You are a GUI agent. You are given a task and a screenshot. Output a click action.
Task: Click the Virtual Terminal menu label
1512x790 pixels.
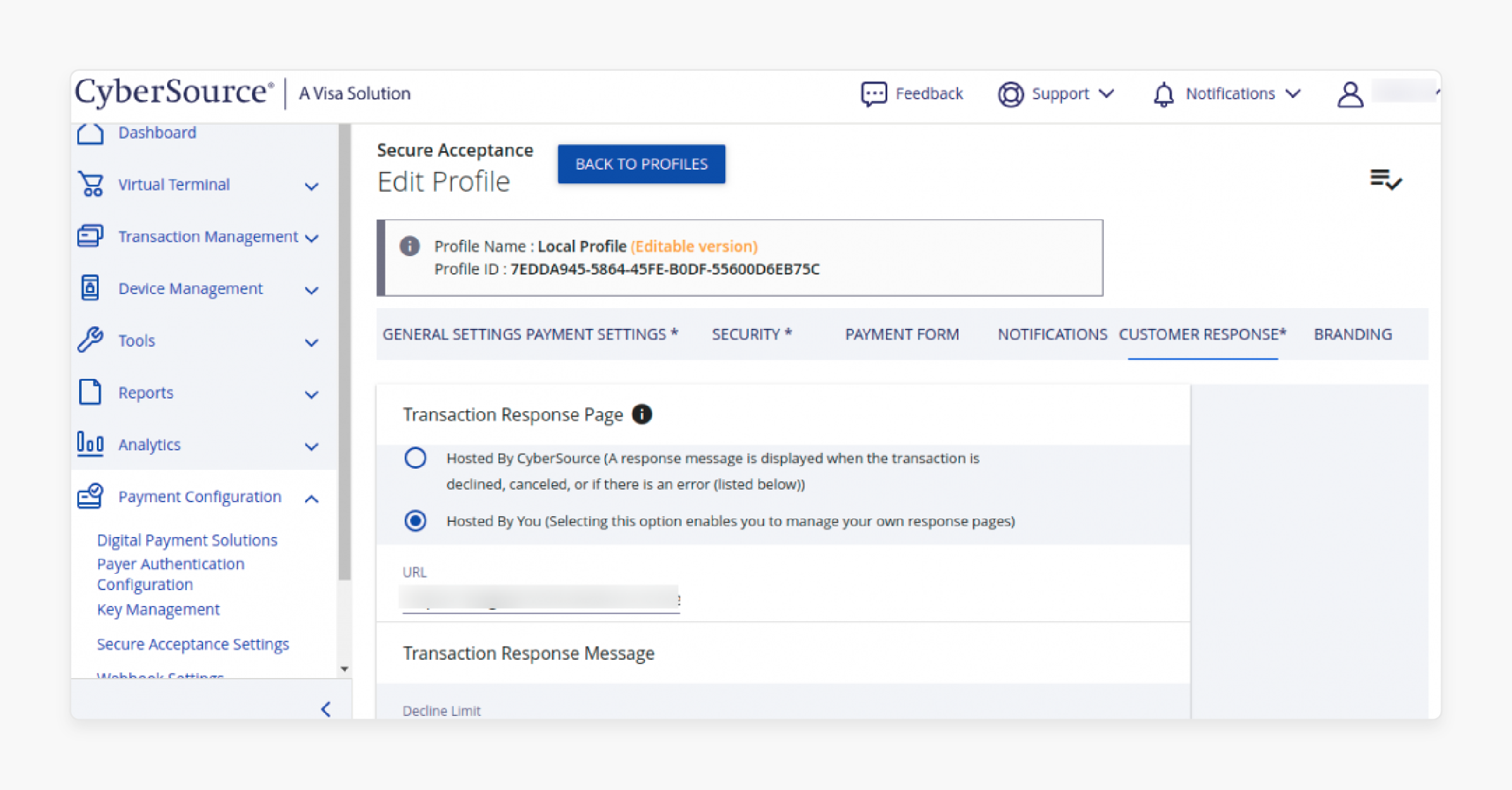pyautogui.click(x=174, y=185)
